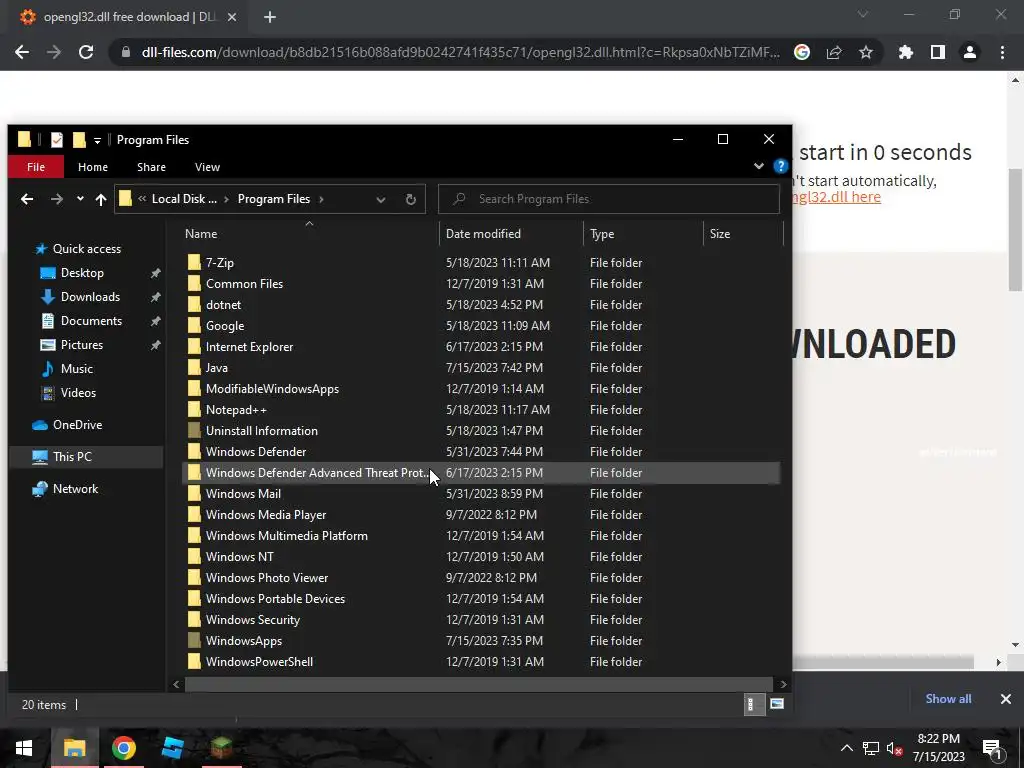Image resolution: width=1024 pixels, height=768 pixels.
Task: Switch to details view layout icon
Action: pyautogui.click(x=754, y=704)
